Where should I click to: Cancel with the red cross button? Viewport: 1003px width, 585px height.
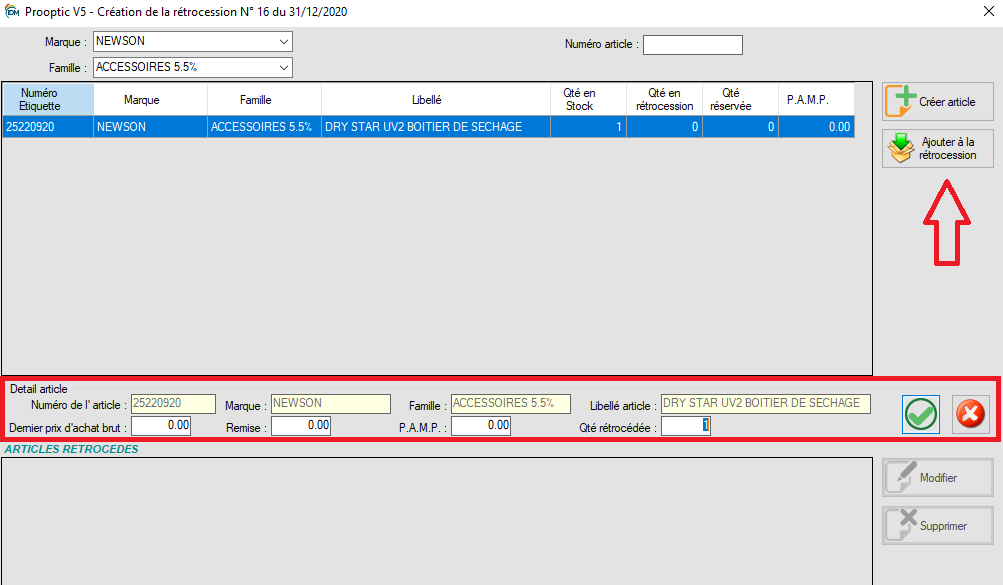tap(970, 414)
